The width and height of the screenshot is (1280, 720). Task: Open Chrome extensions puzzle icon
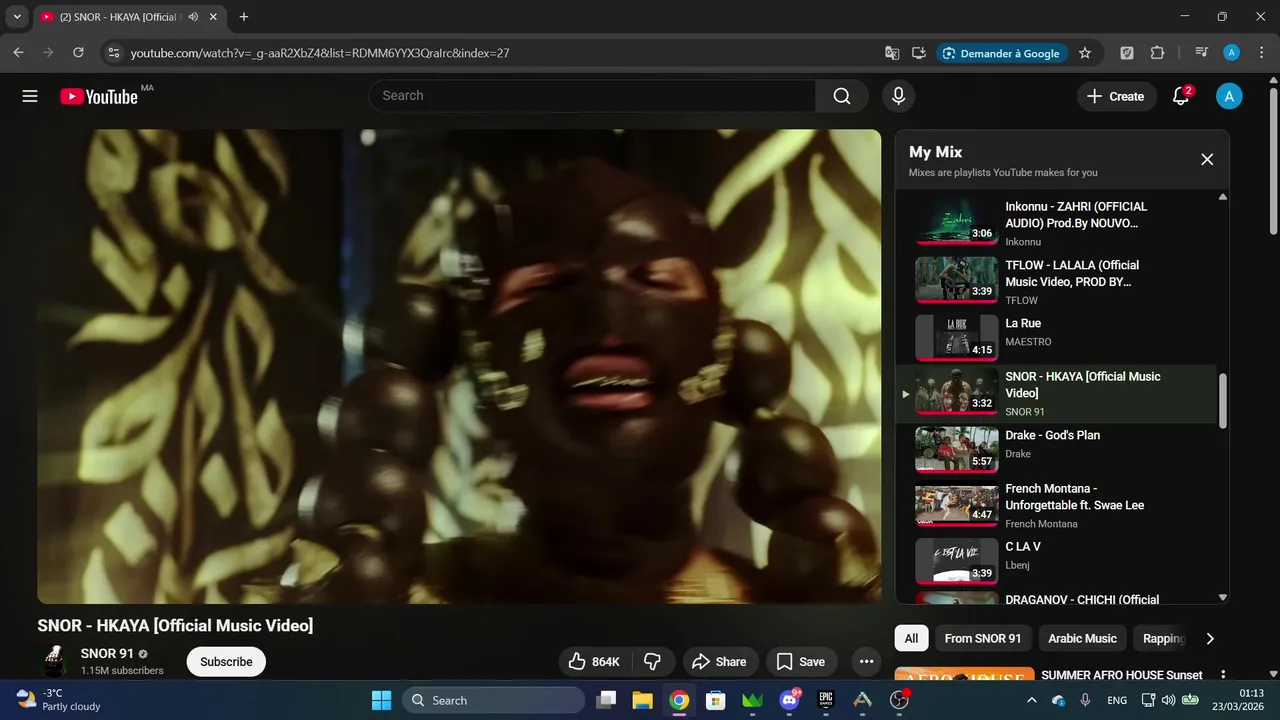pos(1157,53)
